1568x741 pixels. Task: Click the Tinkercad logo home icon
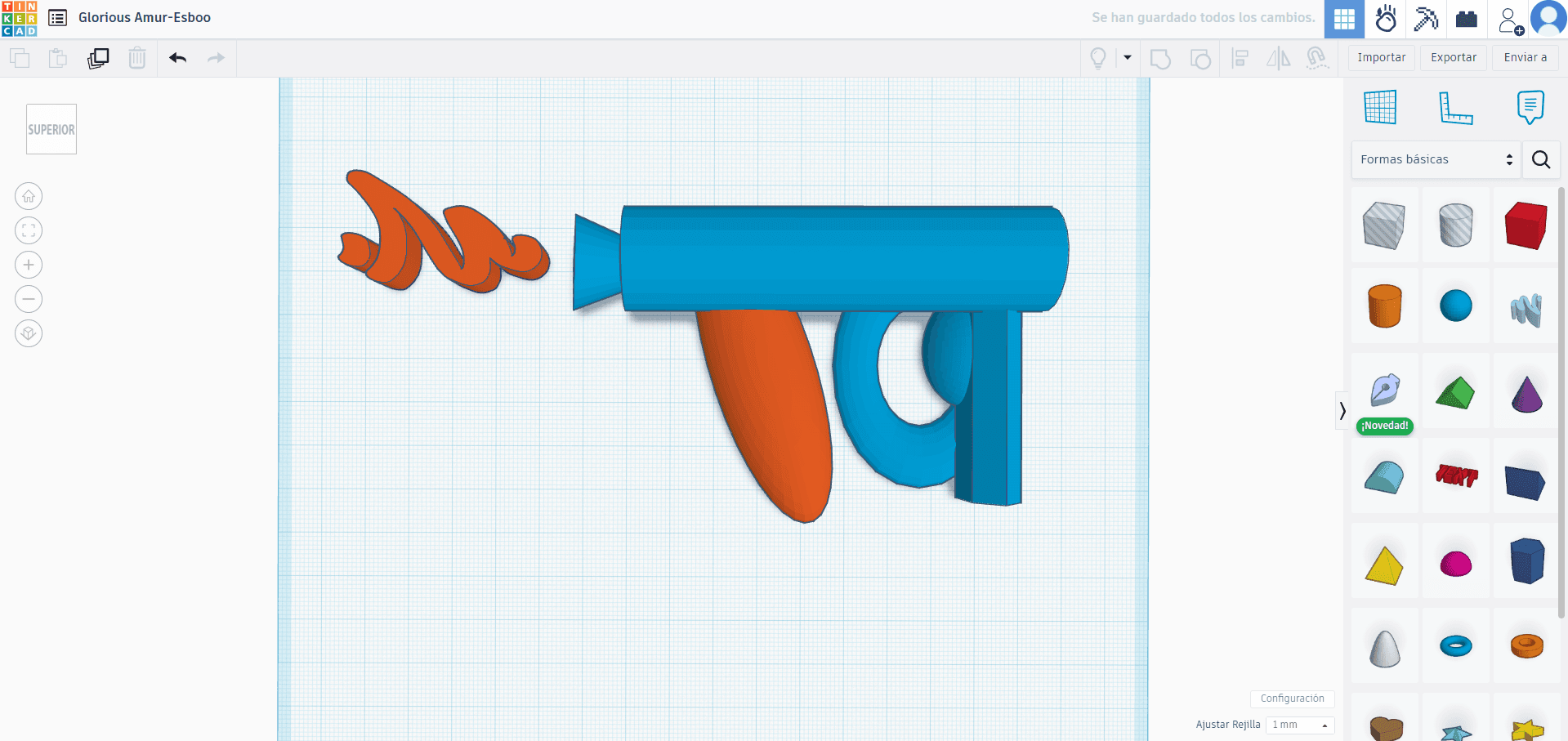click(20, 18)
